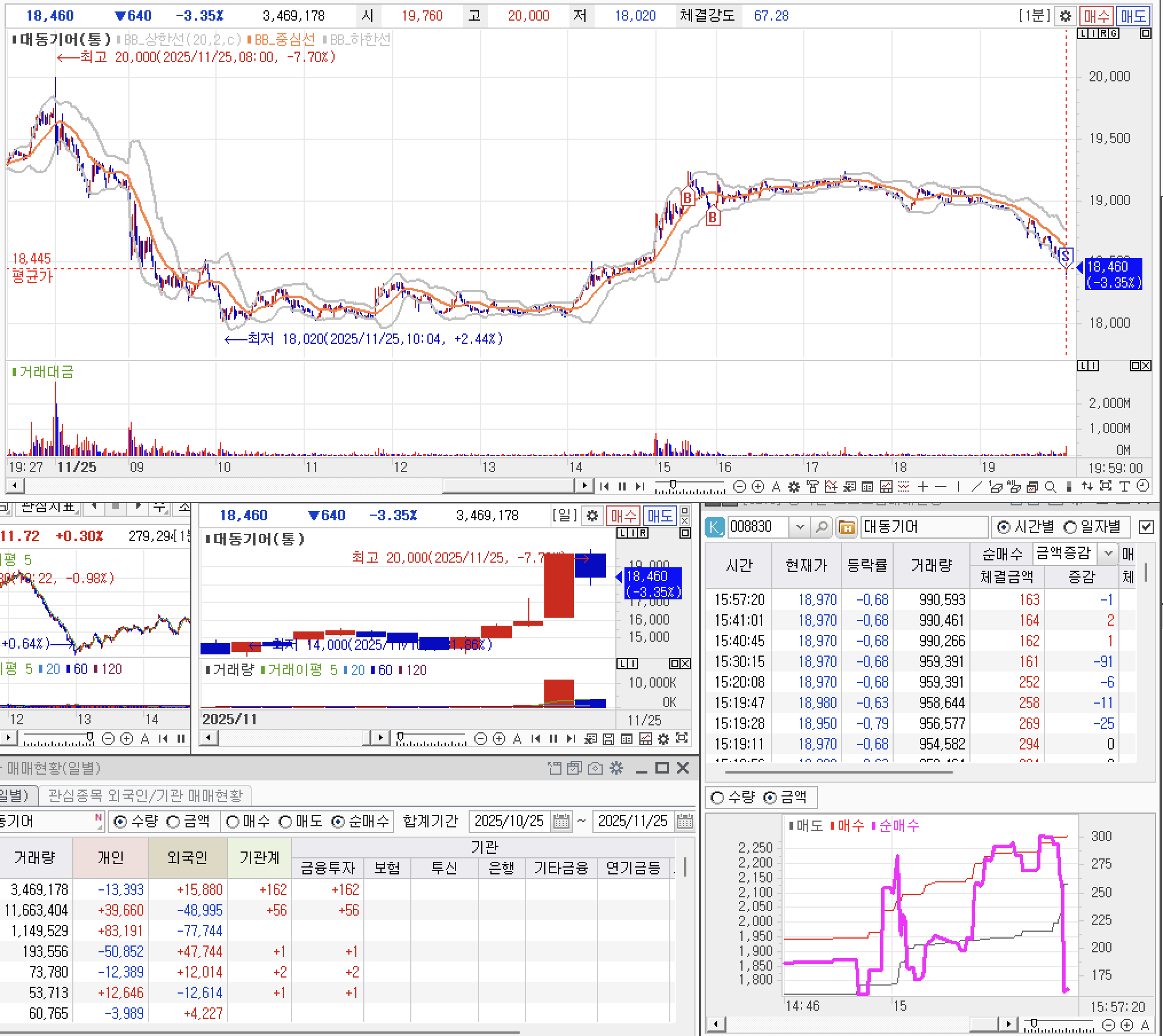The width and height of the screenshot is (1163, 1036).
Task: Expand the 금액증감 dropdown
Action: [1108, 554]
